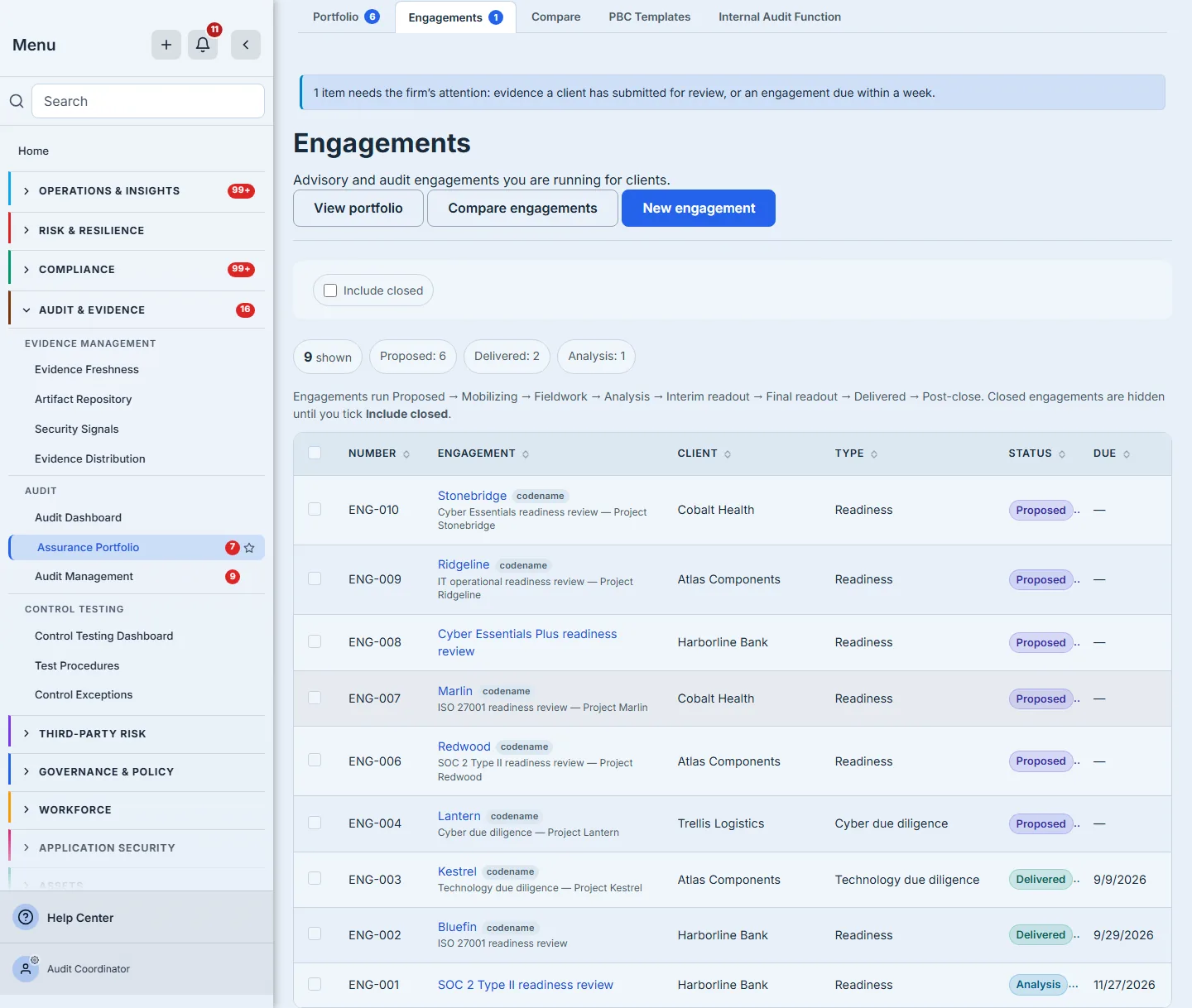Click the View portfolio button

point(358,208)
